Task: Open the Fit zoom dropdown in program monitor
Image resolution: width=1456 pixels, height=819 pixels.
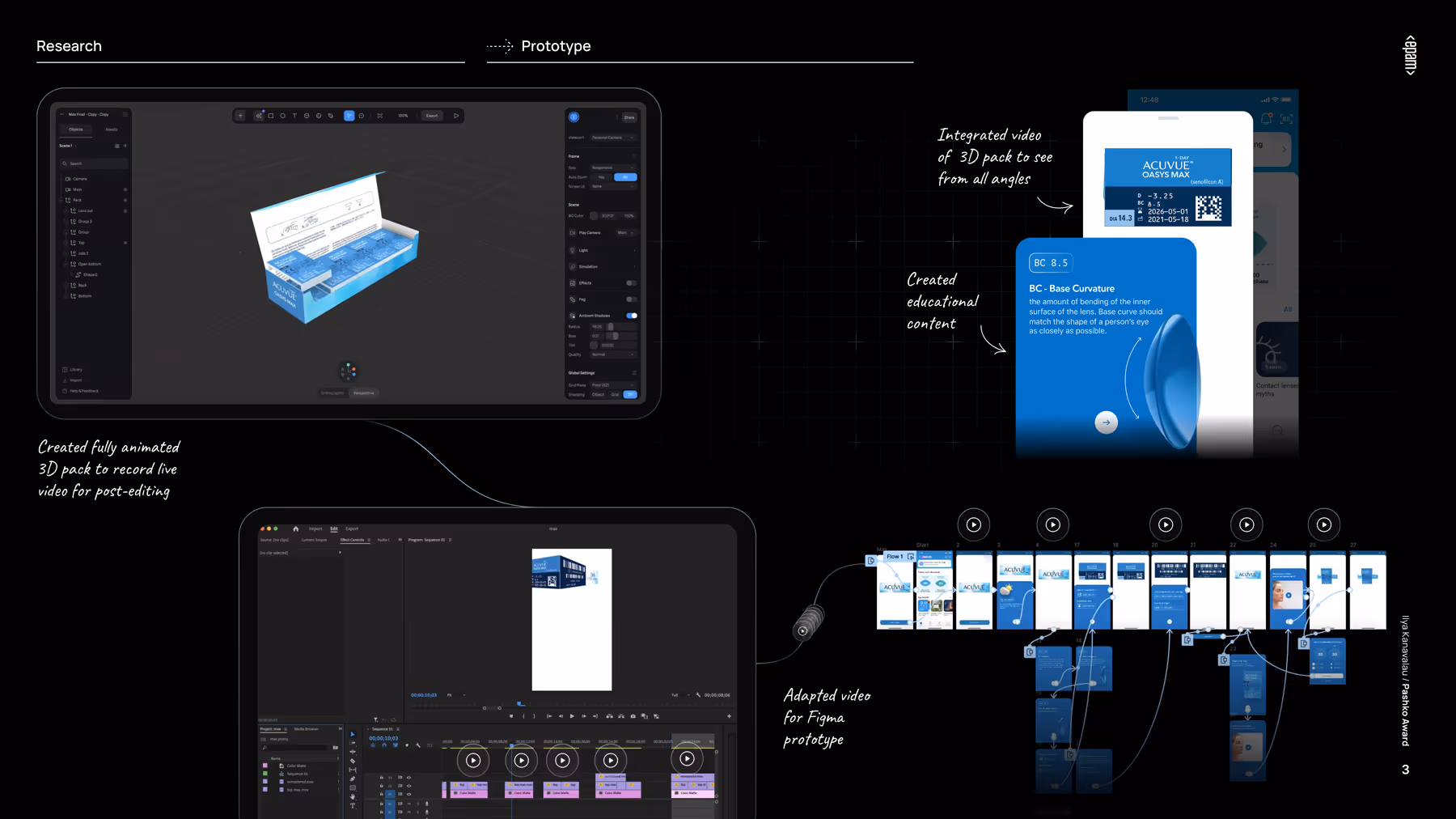Action: click(x=456, y=695)
